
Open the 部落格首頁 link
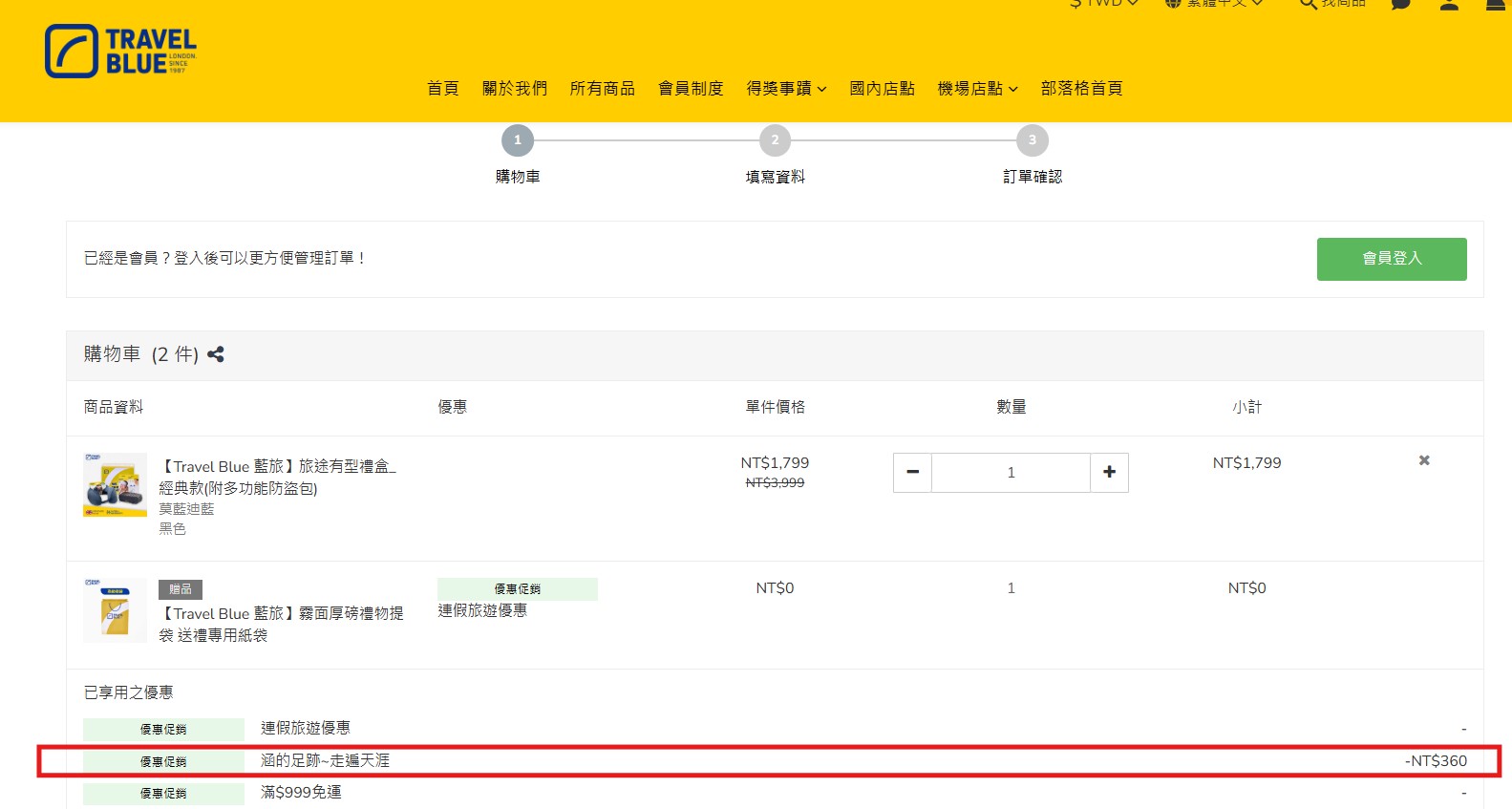coord(1081,89)
